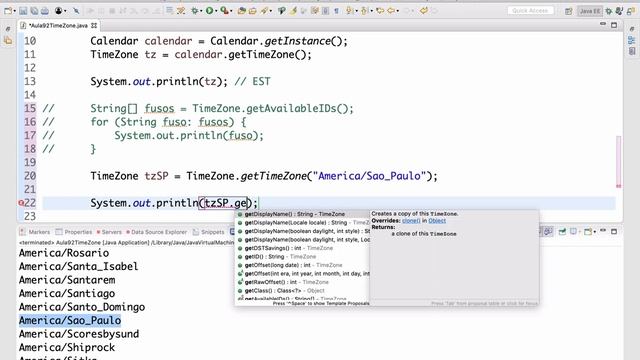Click the Previous Annotation icon
This screenshot has width=640, height=360.
pyautogui.click(x=364, y=11)
